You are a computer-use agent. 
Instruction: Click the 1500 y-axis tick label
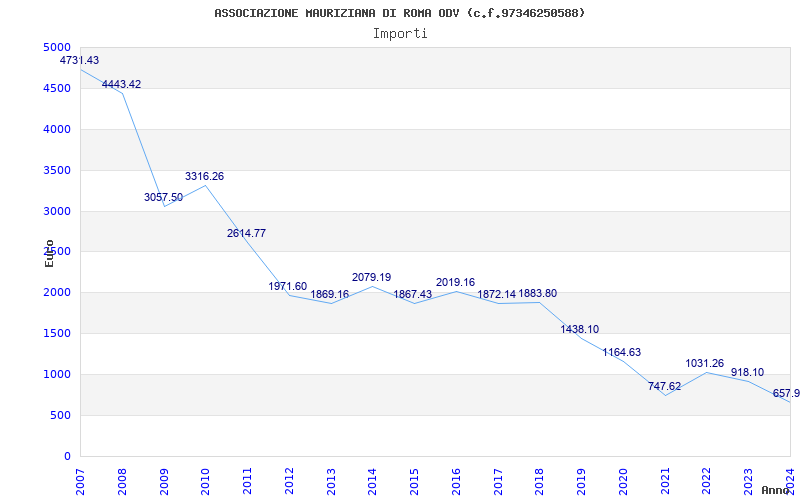point(57,334)
